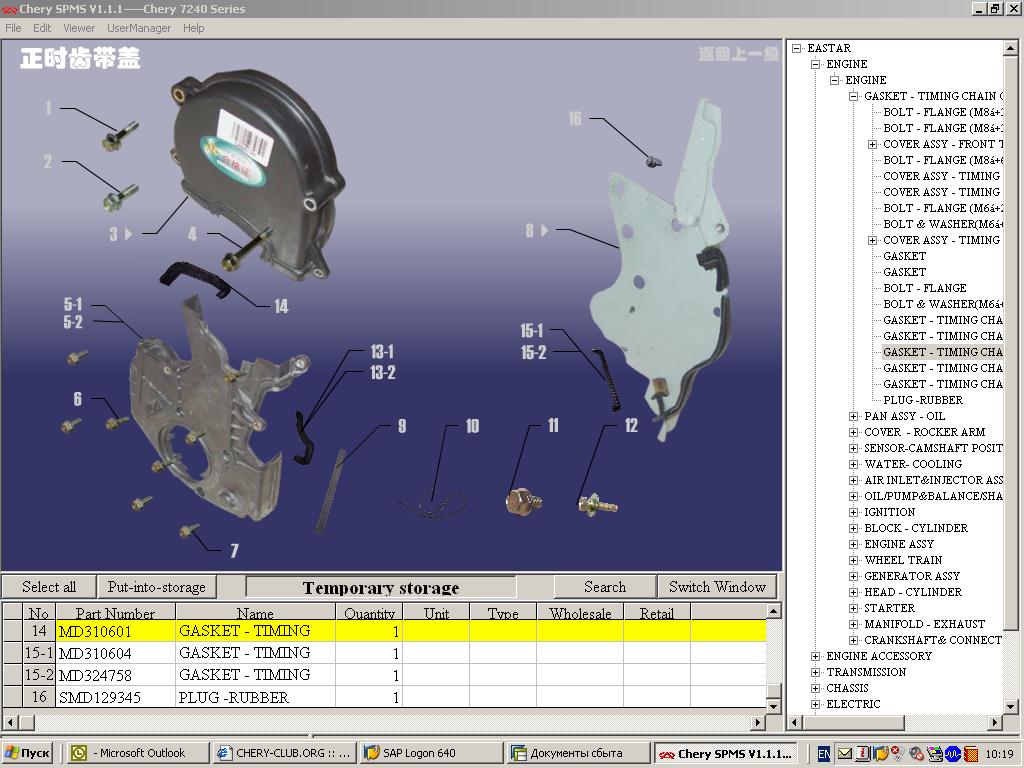This screenshot has width=1024, height=768.
Task: Select WHEEL TRAIN in the tree
Action: tap(903, 560)
